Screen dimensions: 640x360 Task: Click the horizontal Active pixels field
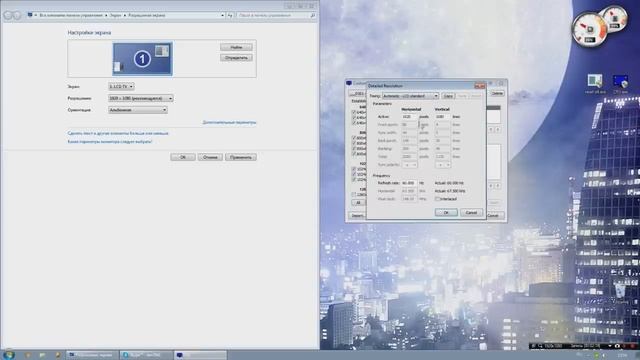point(409,117)
